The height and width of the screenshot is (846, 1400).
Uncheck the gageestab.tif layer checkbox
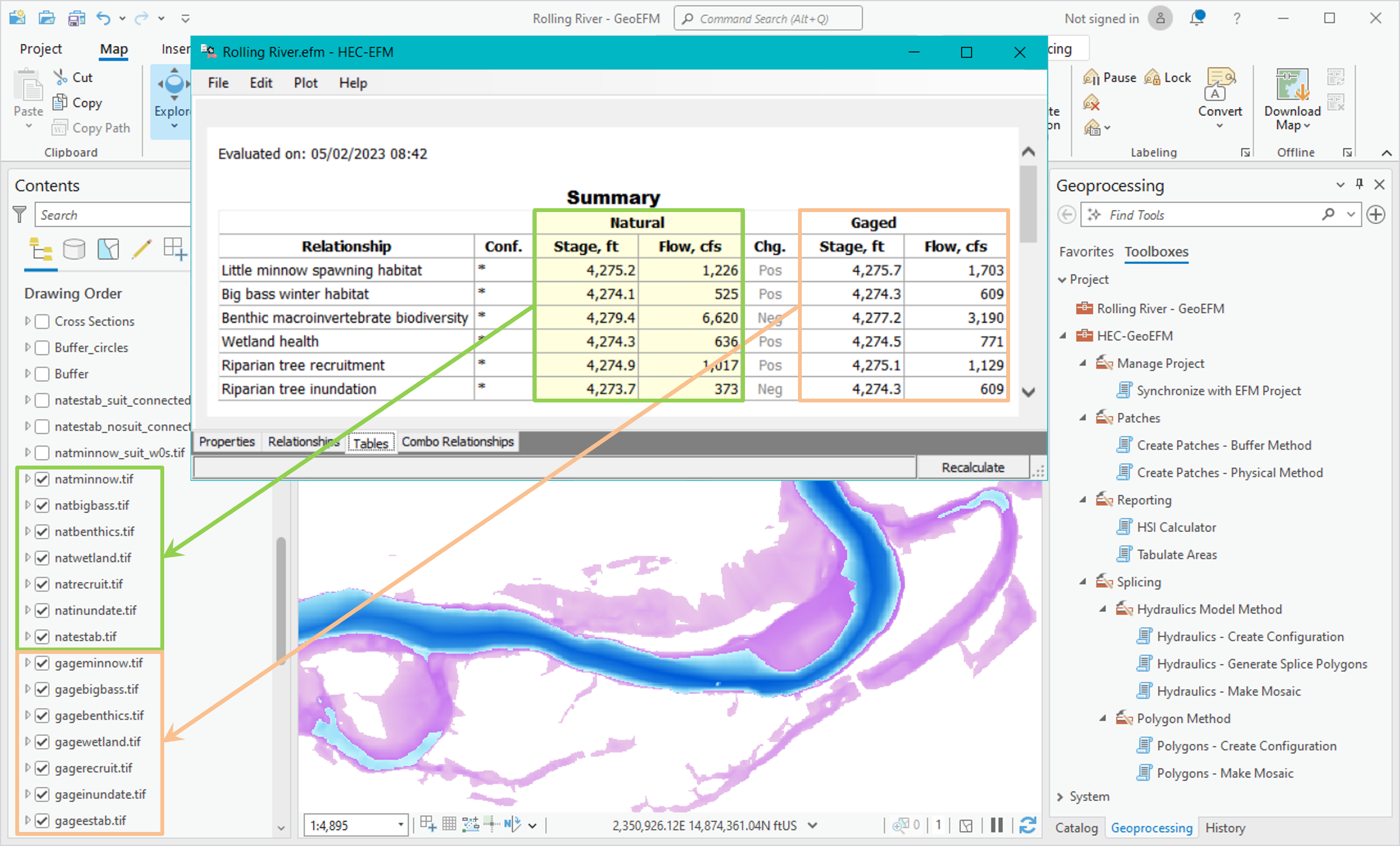tap(42, 821)
